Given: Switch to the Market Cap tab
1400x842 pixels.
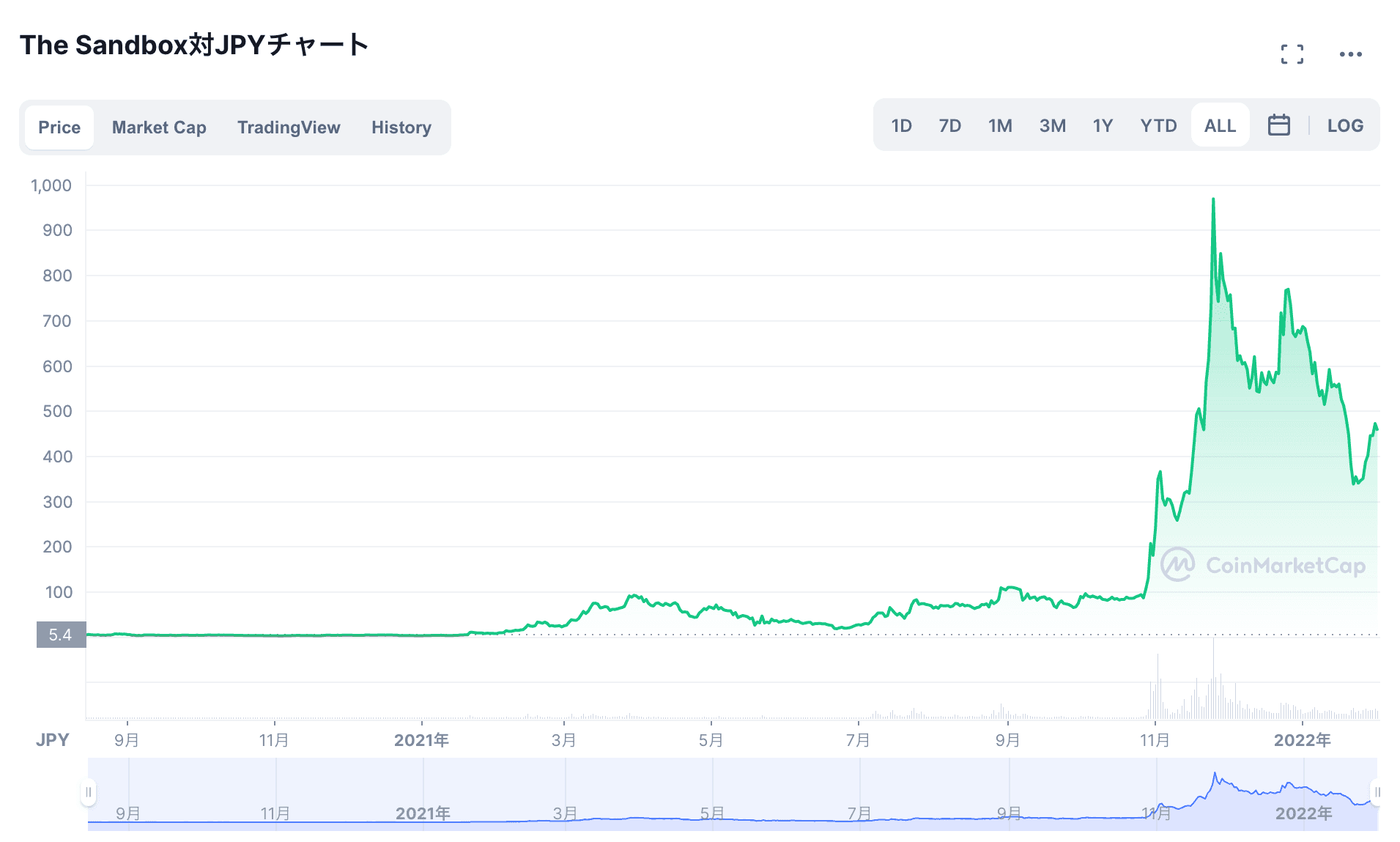Looking at the screenshot, I should click(159, 128).
